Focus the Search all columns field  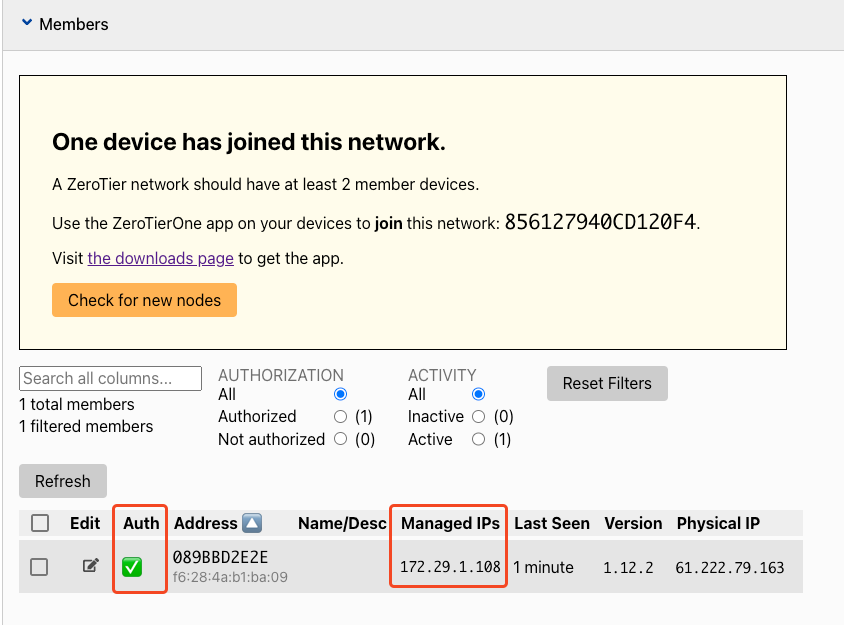[x=110, y=378]
